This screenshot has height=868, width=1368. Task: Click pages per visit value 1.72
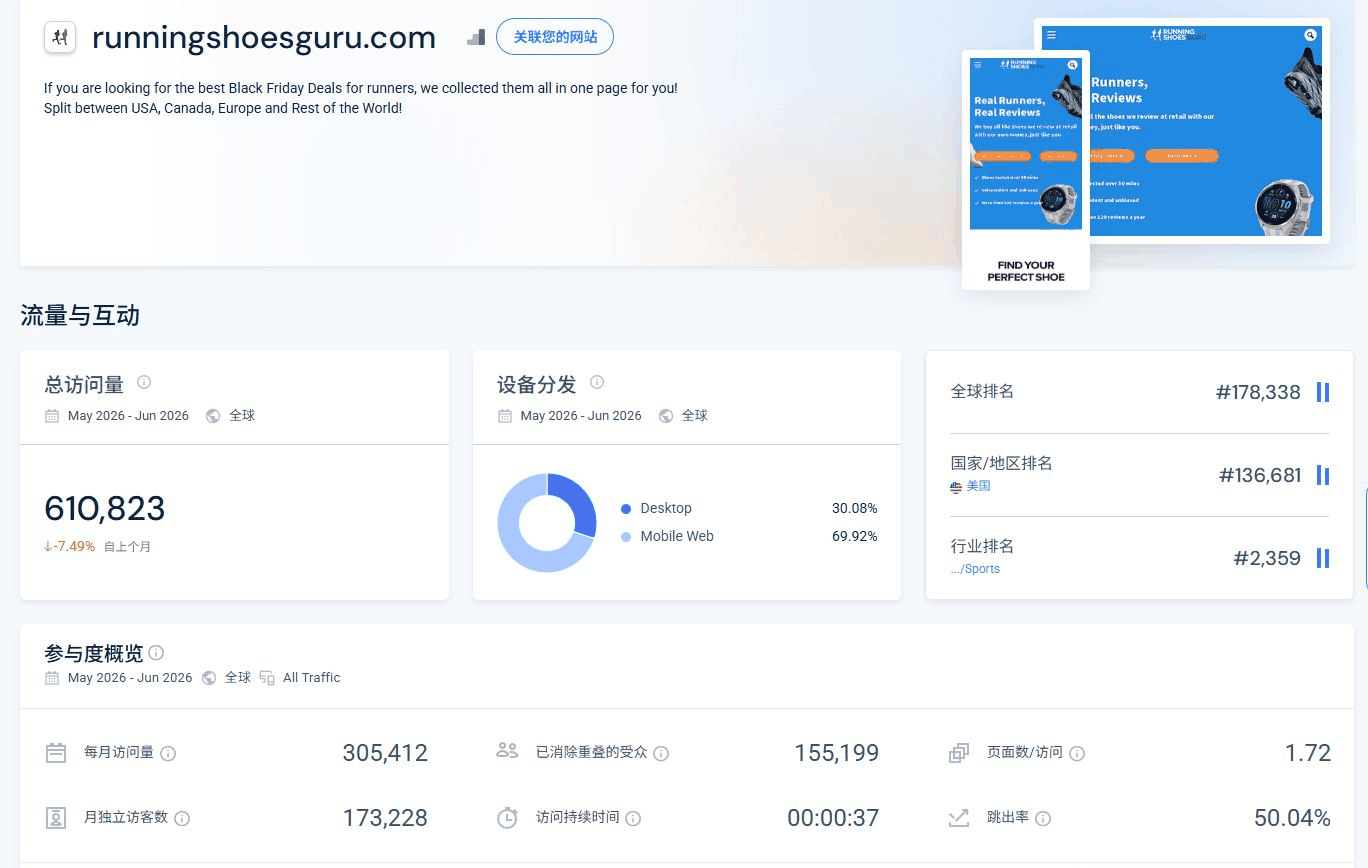point(1308,753)
